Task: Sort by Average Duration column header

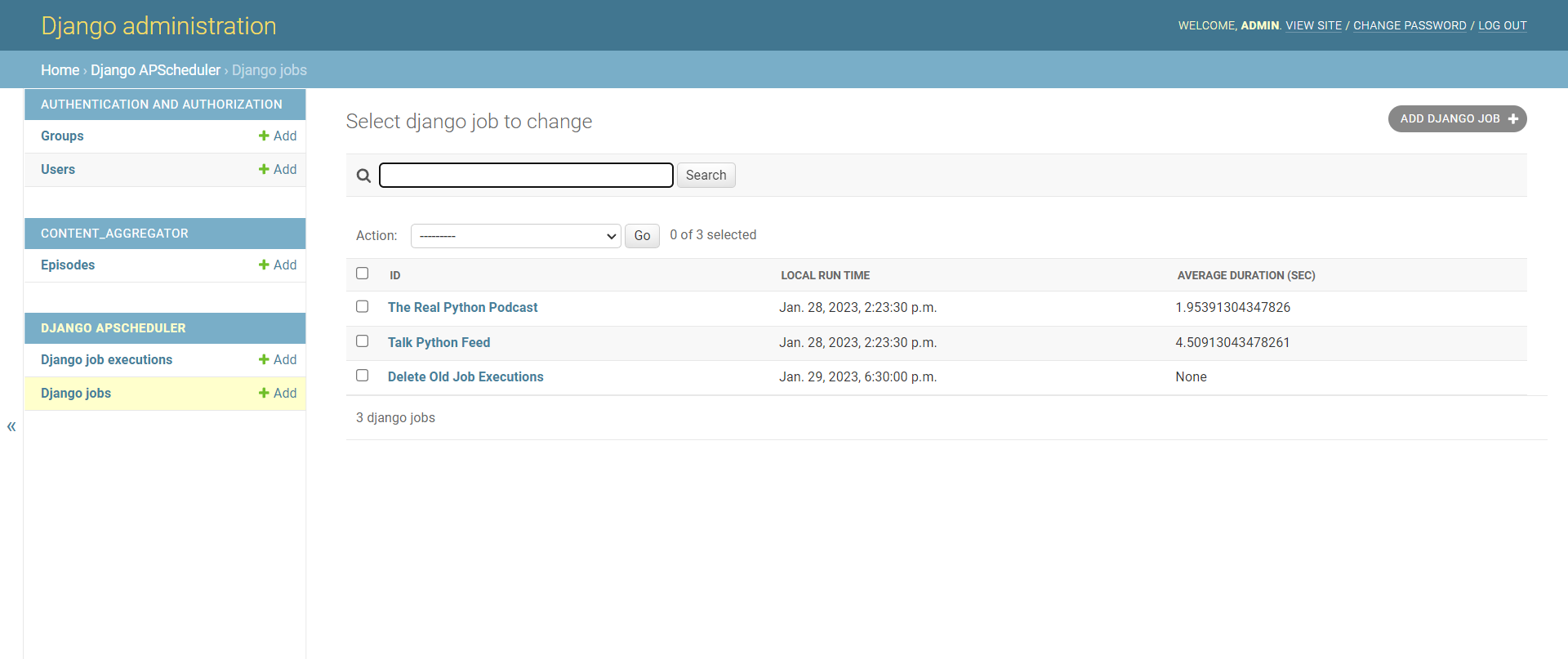Action: pos(1245,275)
